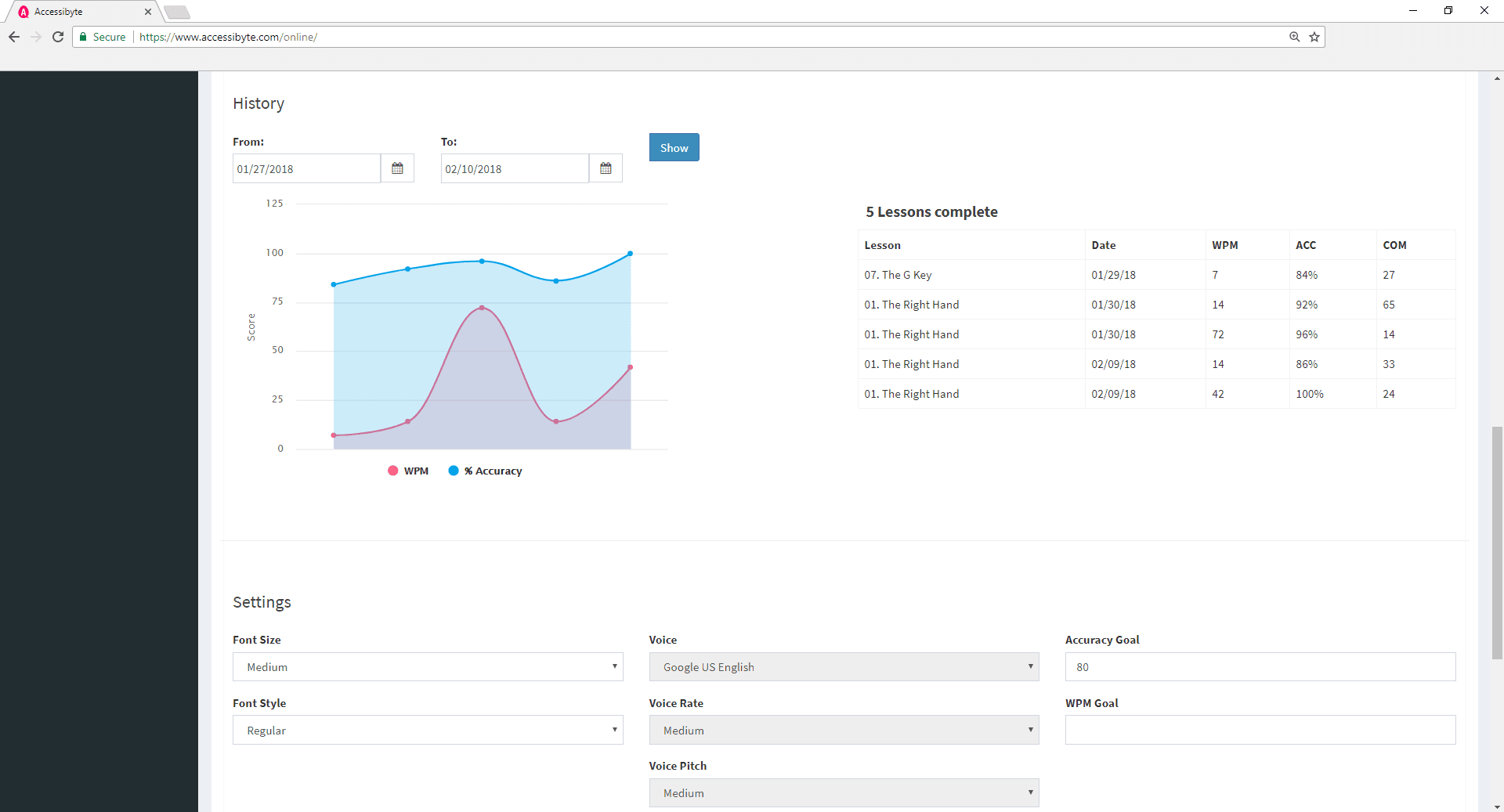Screen dimensions: 1504x812
Task: Open the To date calendar picker
Action: (605, 168)
